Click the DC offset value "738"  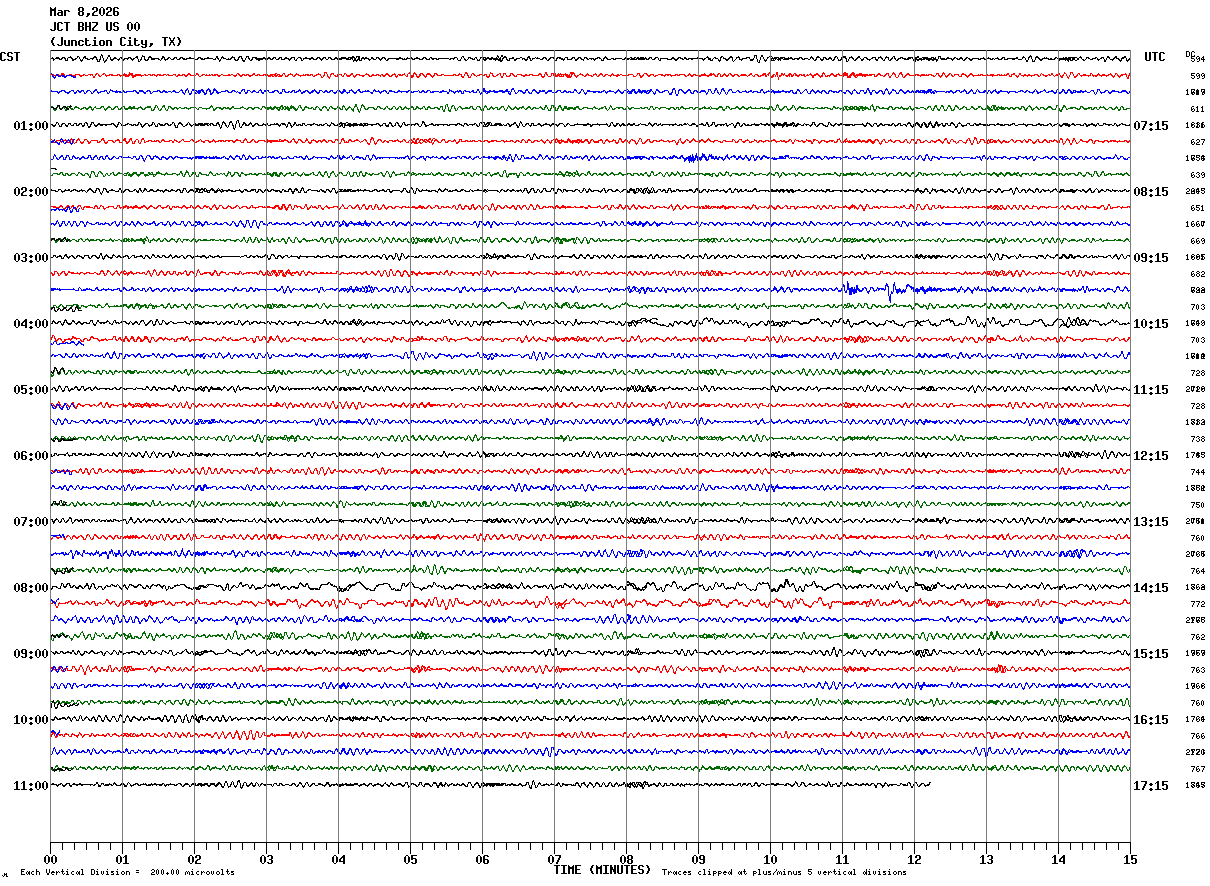coord(1197,439)
